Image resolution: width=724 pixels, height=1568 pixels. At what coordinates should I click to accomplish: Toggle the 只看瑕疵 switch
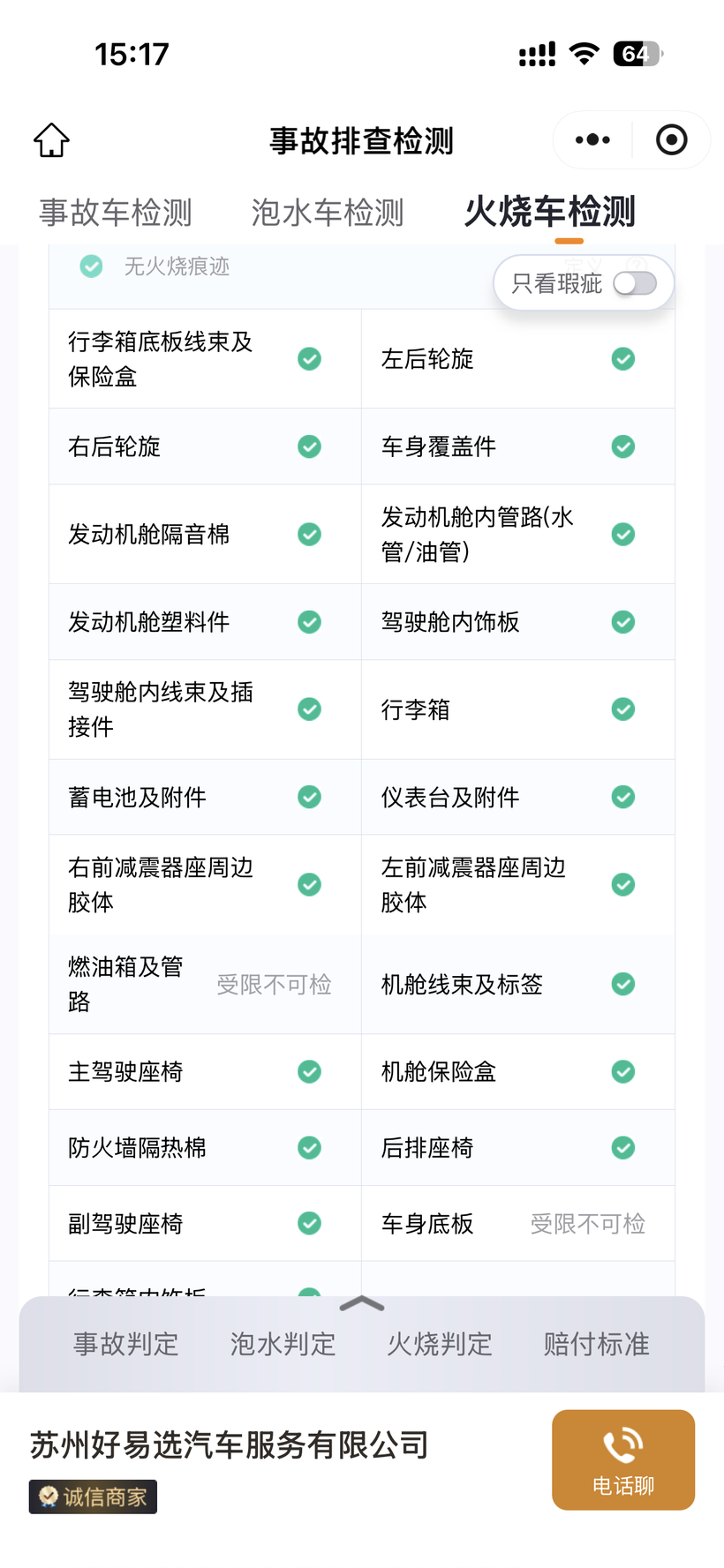[x=635, y=283]
